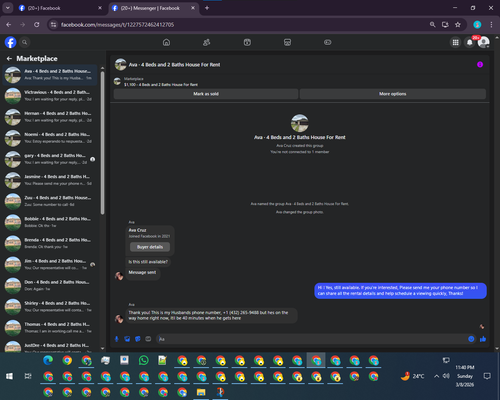Attach a file with the photo icon
This screenshot has height=400, width=500.
pos(127,339)
